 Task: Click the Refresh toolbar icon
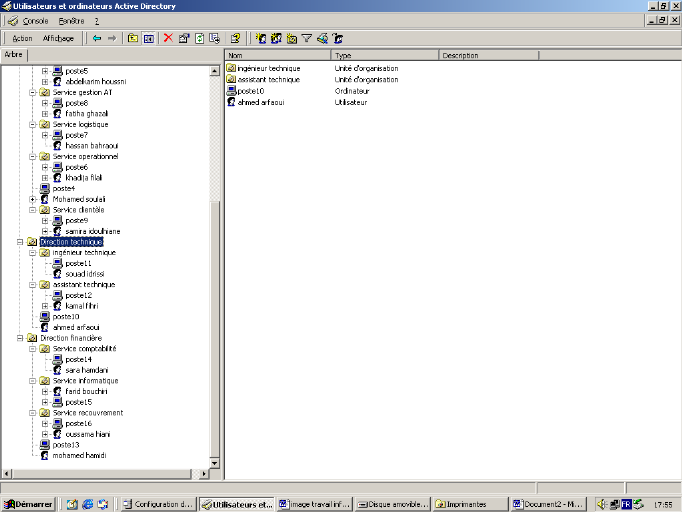point(200,38)
